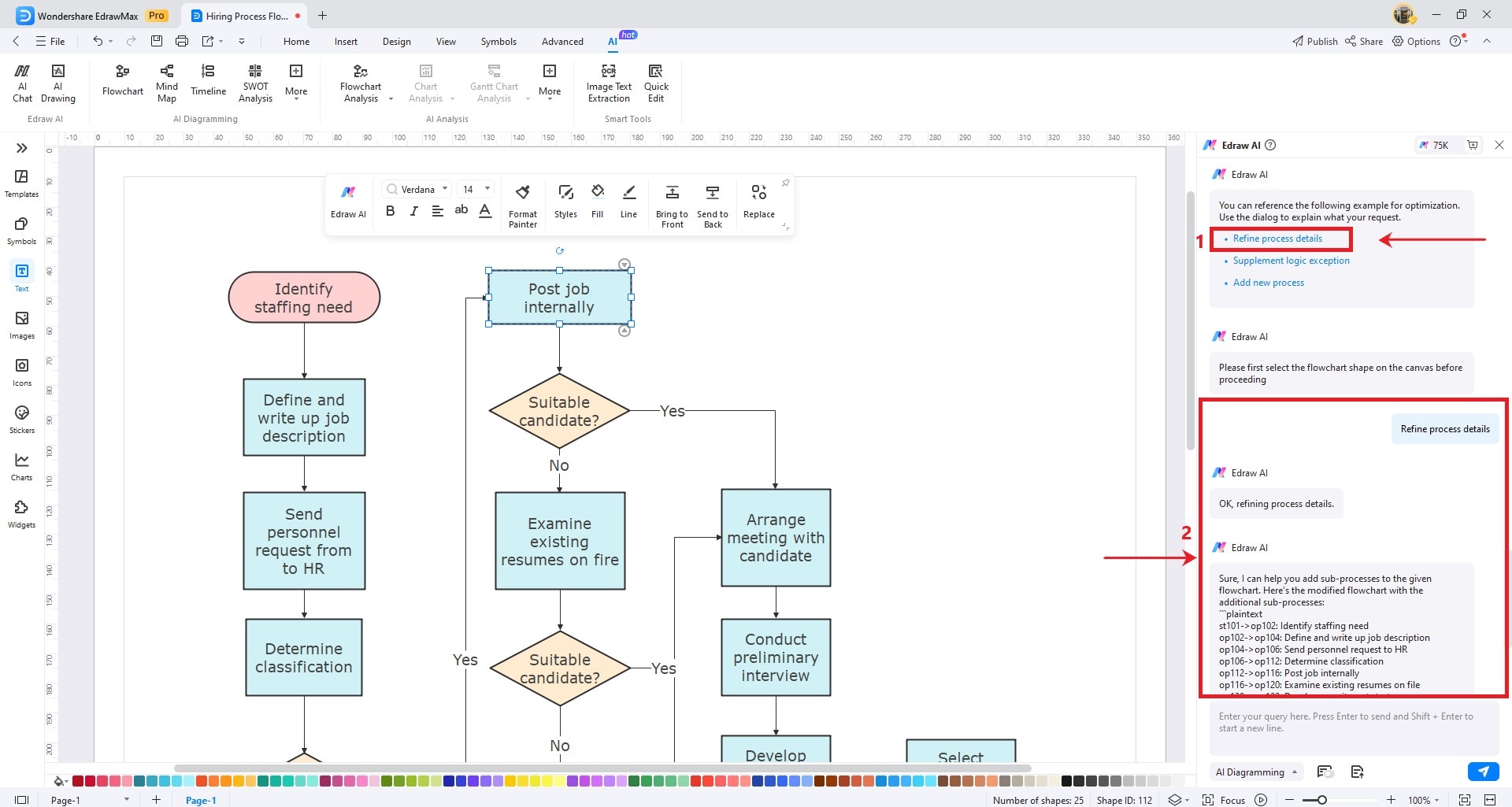Open the AI Diagramming mode selector
This screenshot has width=1512, height=807.
point(1256,772)
